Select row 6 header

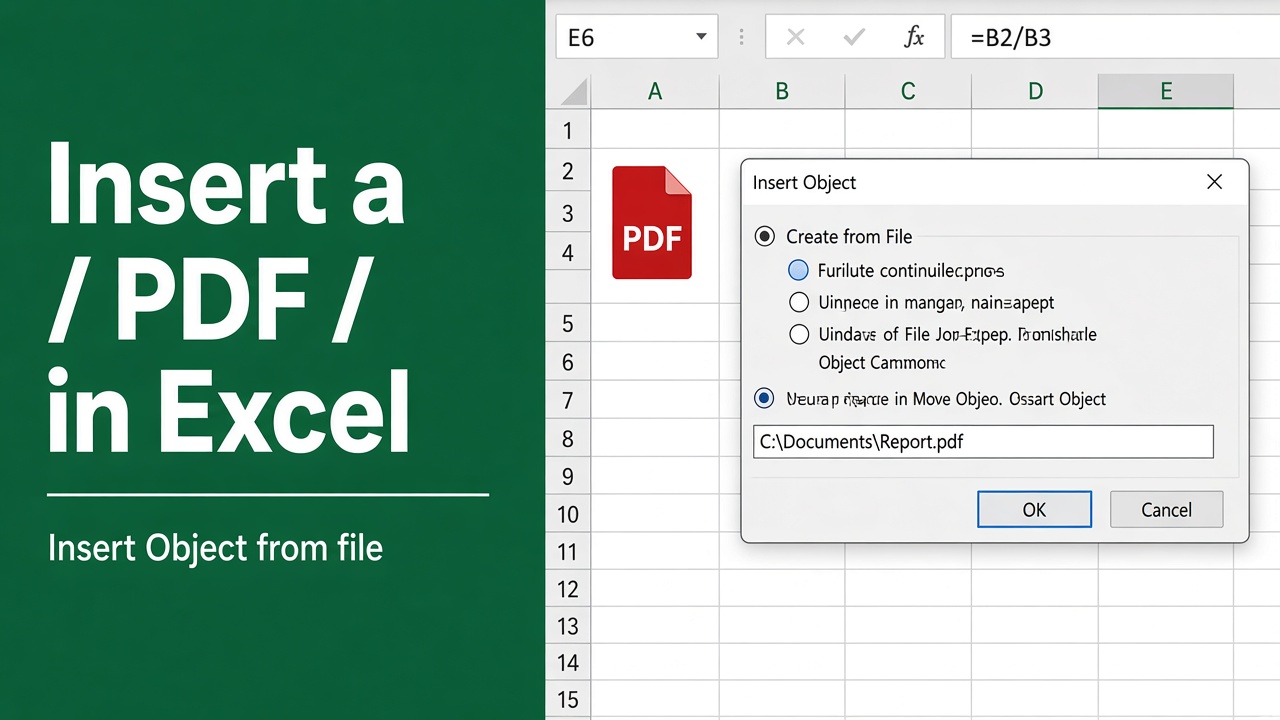[x=568, y=362]
